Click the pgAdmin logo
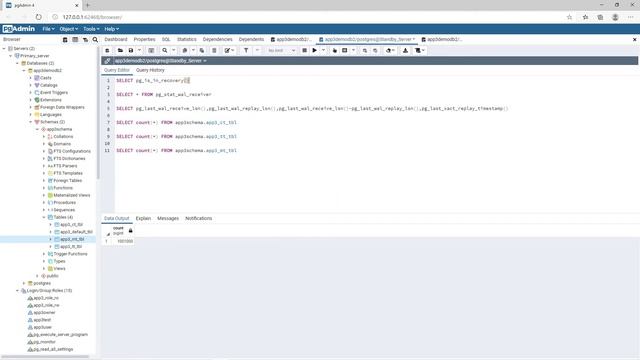Screen dimensions: 640x360 (19, 29)
